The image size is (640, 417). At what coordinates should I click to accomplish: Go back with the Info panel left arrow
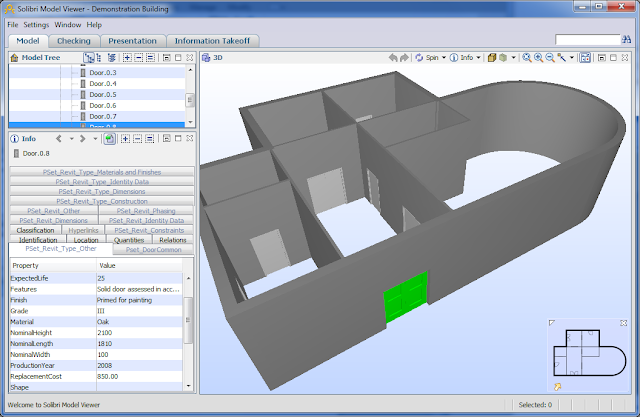(x=59, y=139)
